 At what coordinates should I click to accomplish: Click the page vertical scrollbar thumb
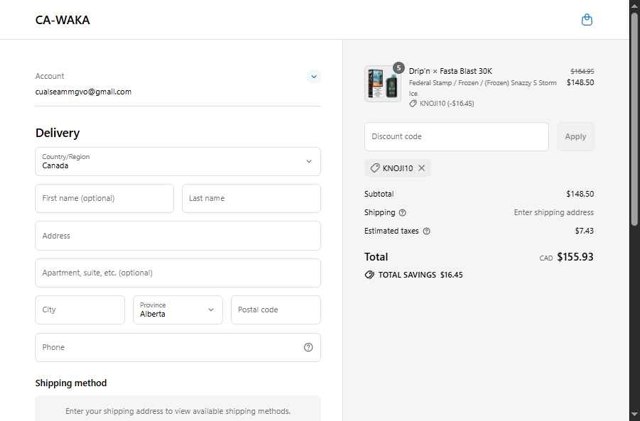click(x=634, y=118)
